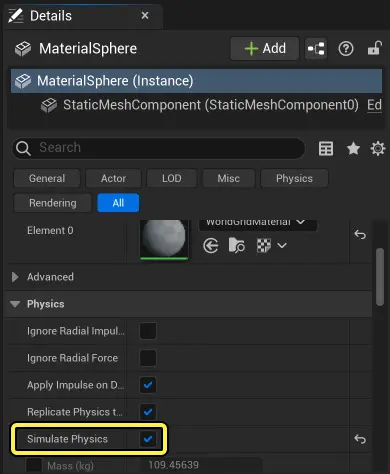The width and height of the screenshot is (390, 474).
Task: Use selected asset arrow for Element 0
Action: click(211, 246)
